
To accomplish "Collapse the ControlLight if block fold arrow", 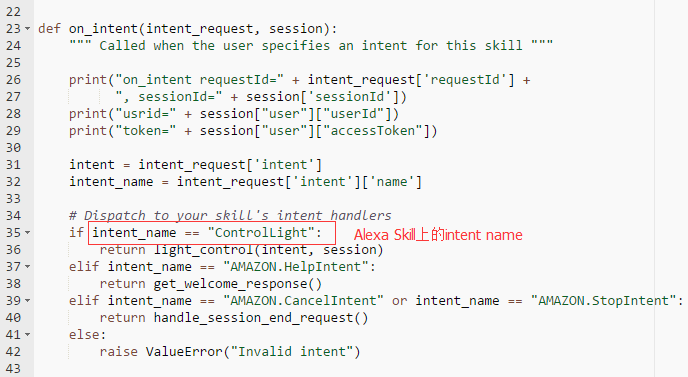I will (28, 233).
